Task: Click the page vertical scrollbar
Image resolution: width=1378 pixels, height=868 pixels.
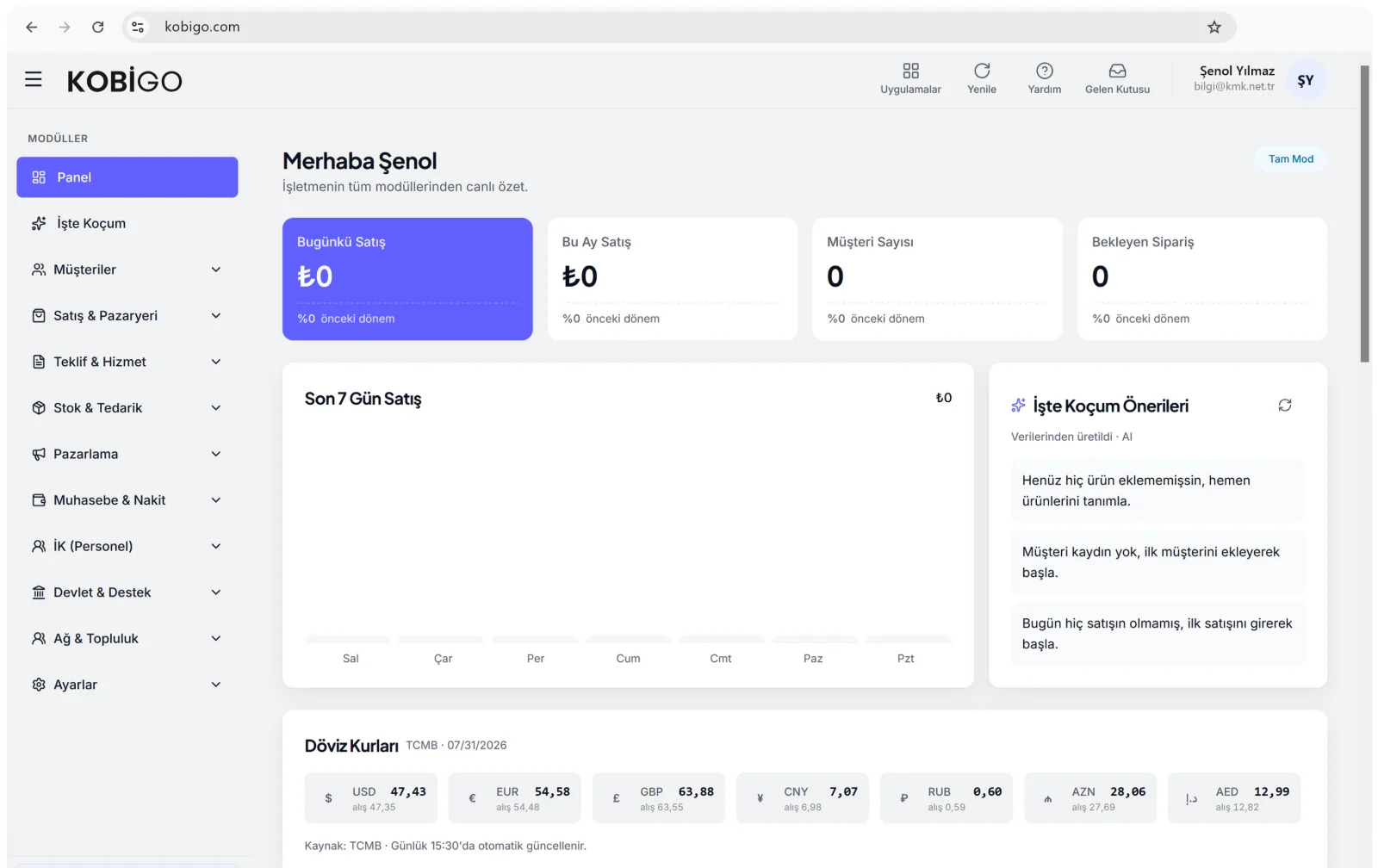Action: click(1364, 214)
